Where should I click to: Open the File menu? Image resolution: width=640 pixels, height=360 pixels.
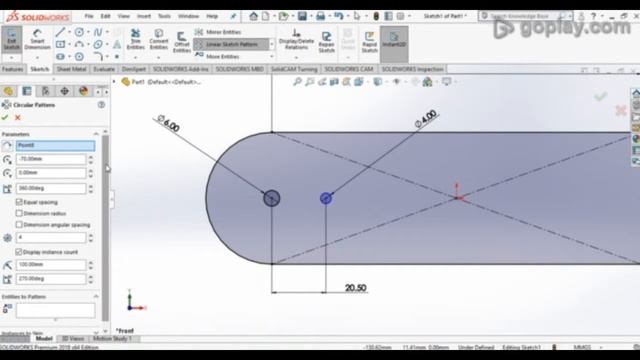click(x=89, y=16)
